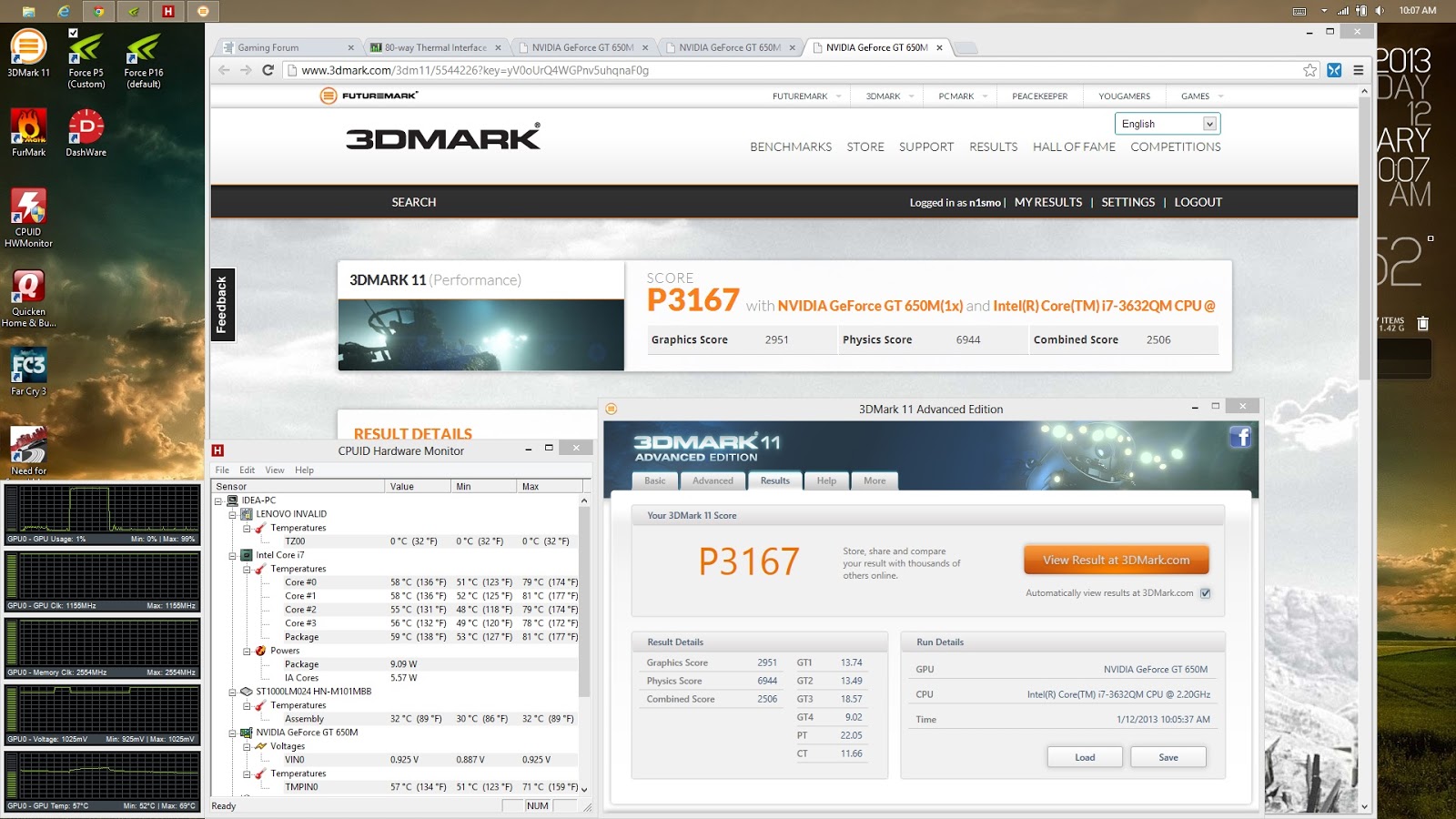The height and width of the screenshot is (819, 1456).
Task: Collapse the ST1000LM024 HN-M101MBB tree node
Action: [x=233, y=692]
